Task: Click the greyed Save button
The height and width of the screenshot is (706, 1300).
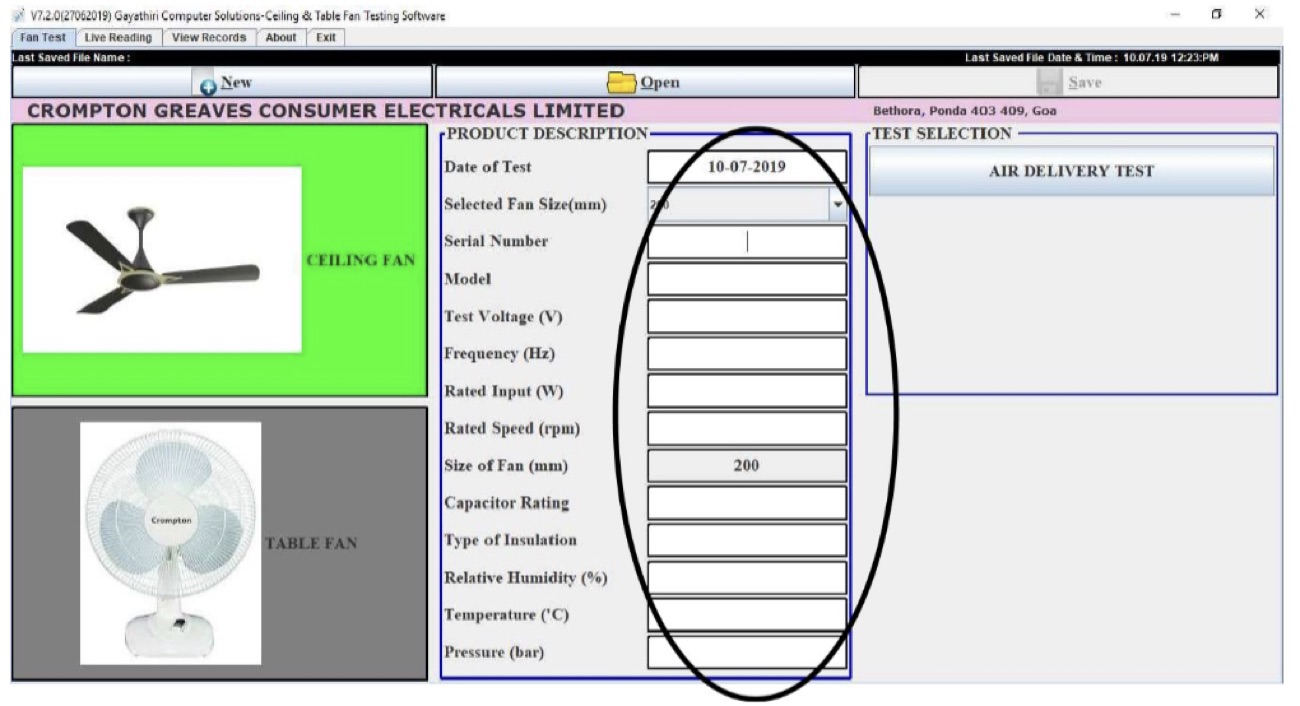Action: tap(1069, 82)
